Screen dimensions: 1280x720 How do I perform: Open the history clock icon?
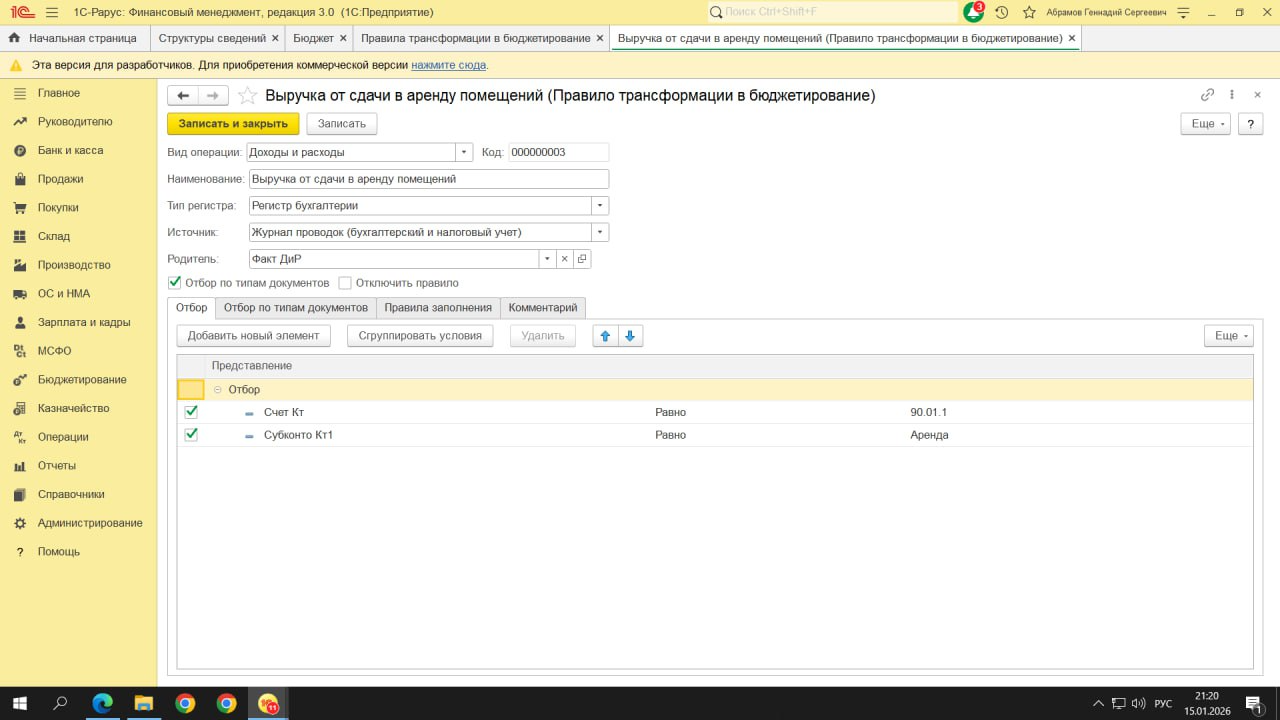click(x=1001, y=12)
